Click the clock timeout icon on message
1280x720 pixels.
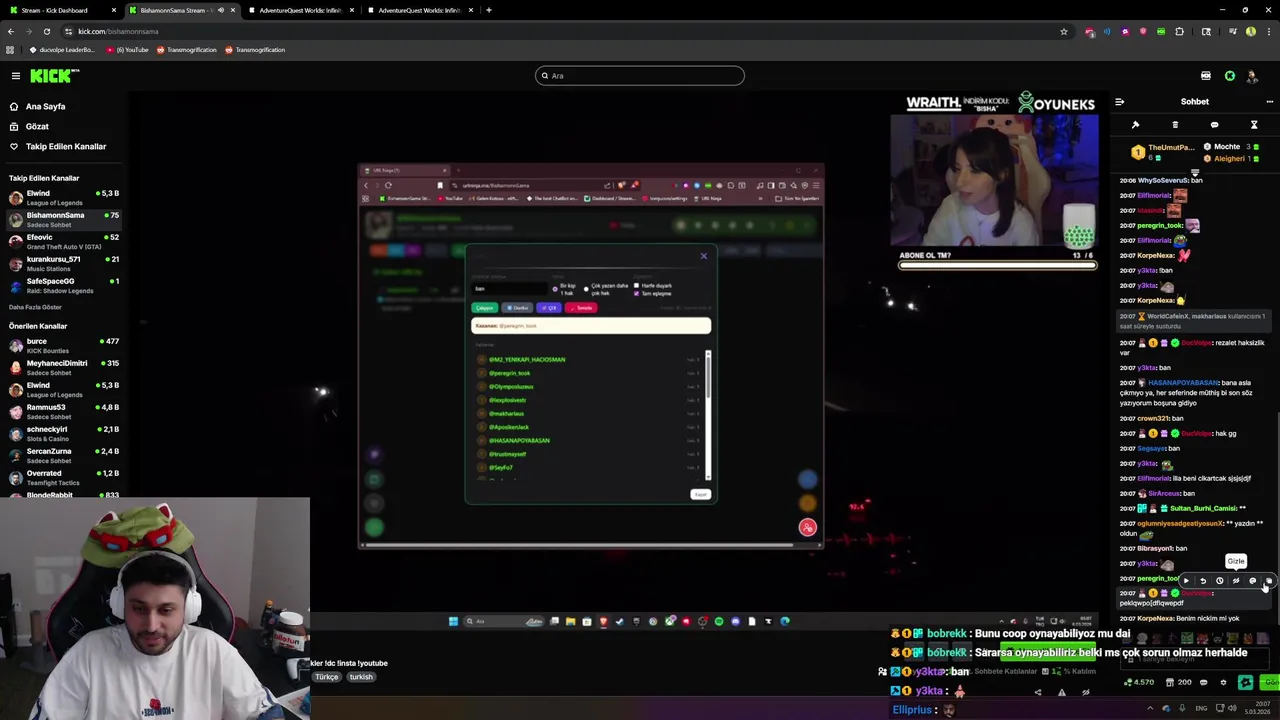click(x=1219, y=581)
